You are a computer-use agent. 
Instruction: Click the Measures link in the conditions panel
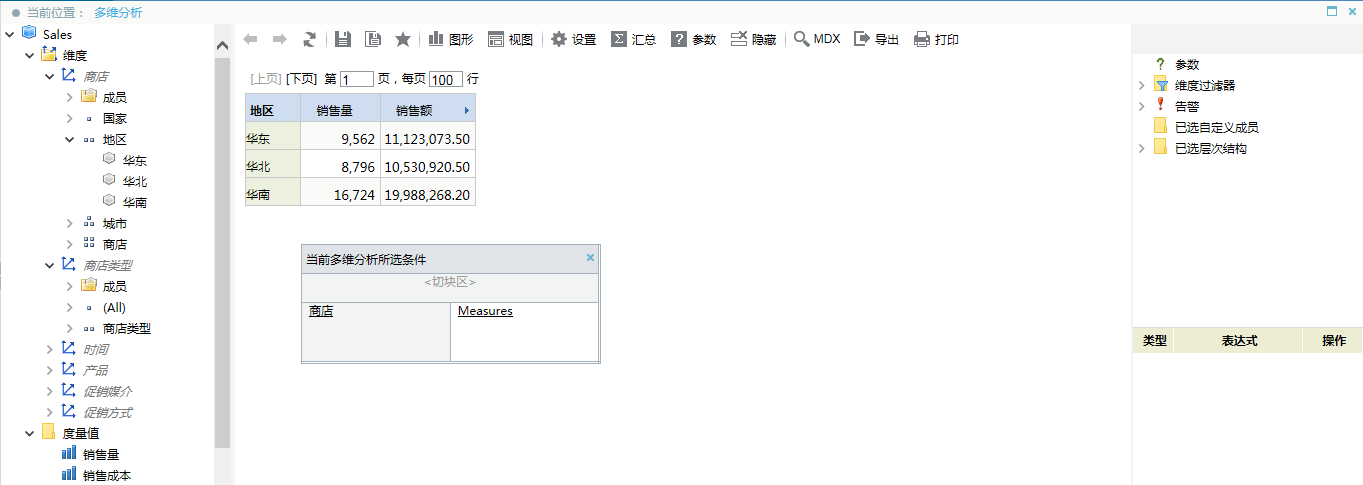coord(485,311)
